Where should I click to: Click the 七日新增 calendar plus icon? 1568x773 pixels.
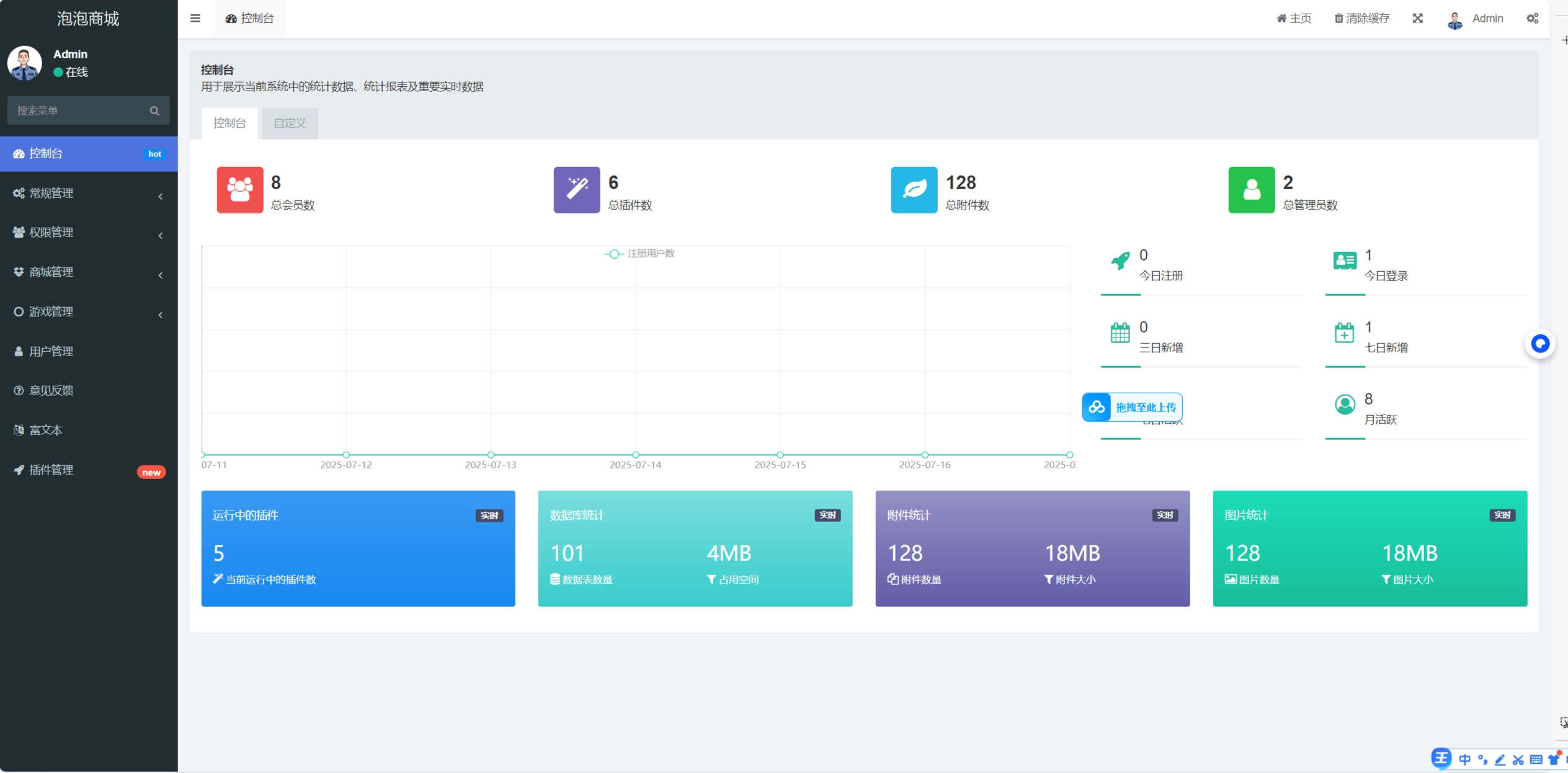(x=1345, y=333)
